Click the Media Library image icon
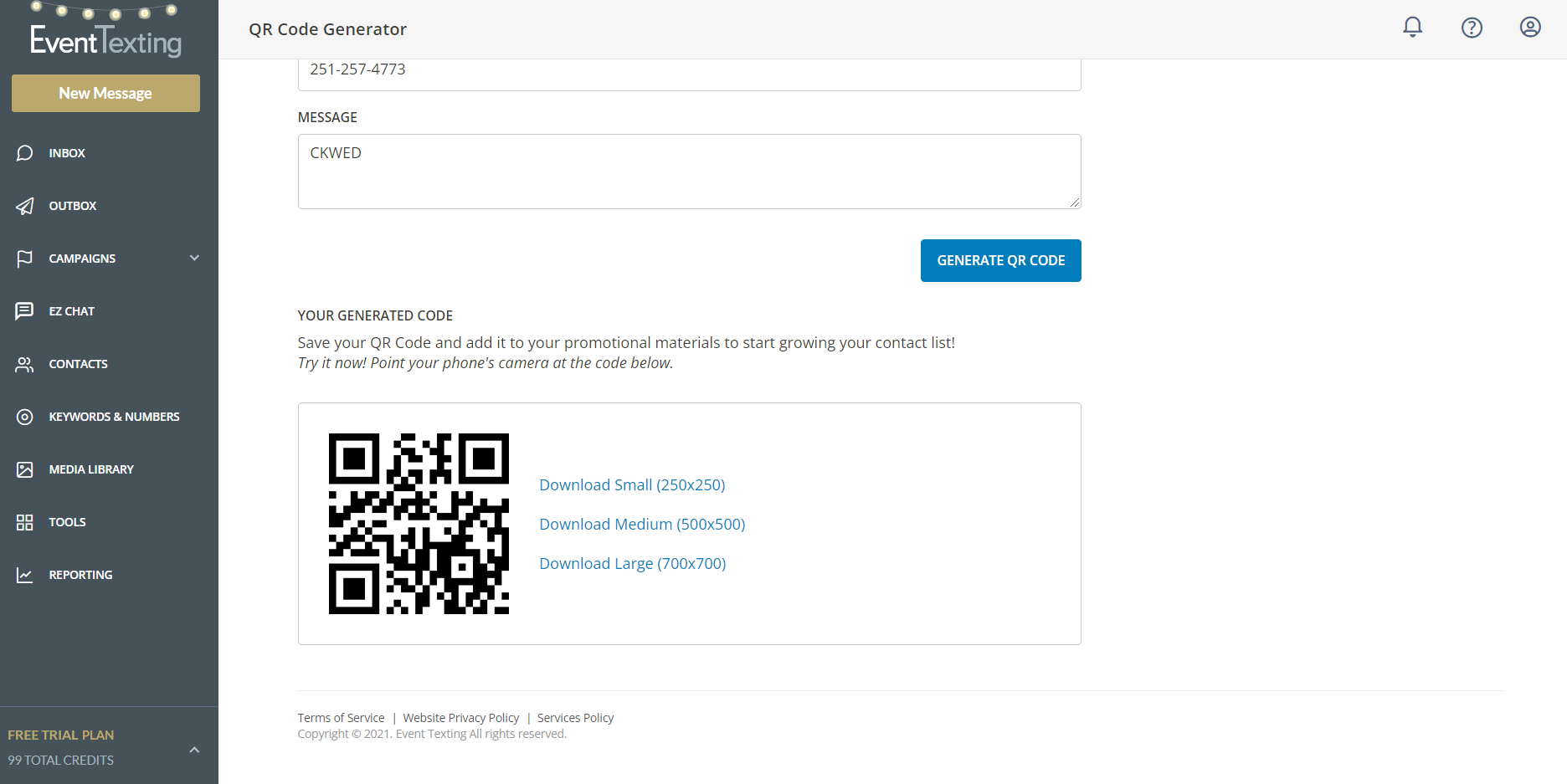 tap(25, 469)
